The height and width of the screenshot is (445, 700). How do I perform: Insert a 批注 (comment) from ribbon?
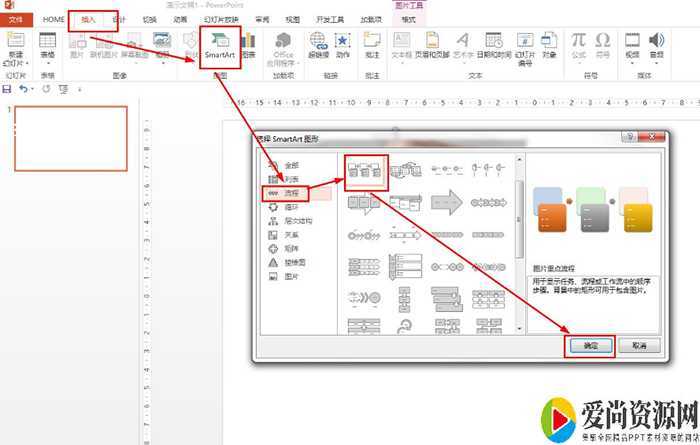[x=372, y=45]
